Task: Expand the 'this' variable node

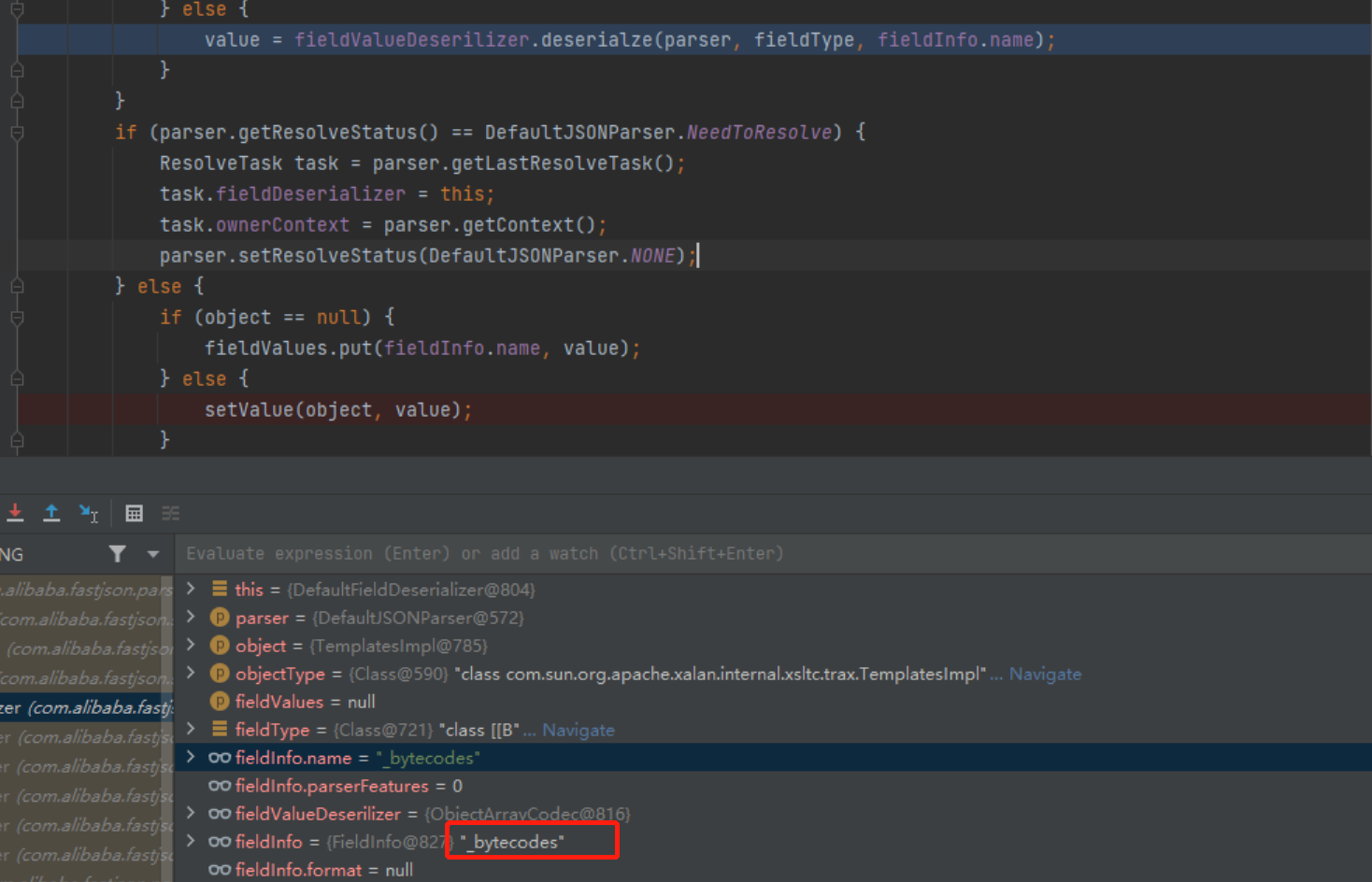Action: 191,589
